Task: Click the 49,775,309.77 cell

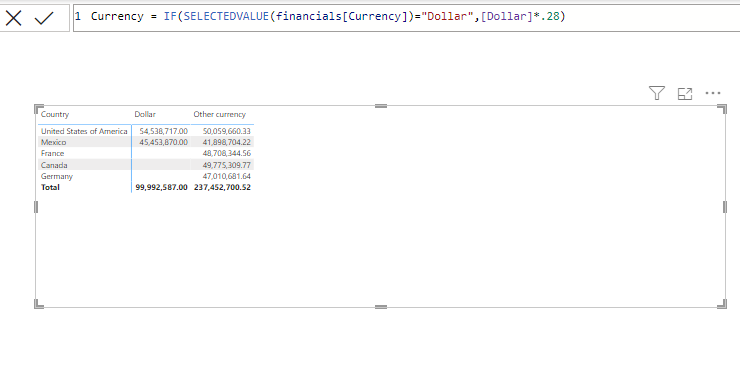Action: (x=227, y=165)
